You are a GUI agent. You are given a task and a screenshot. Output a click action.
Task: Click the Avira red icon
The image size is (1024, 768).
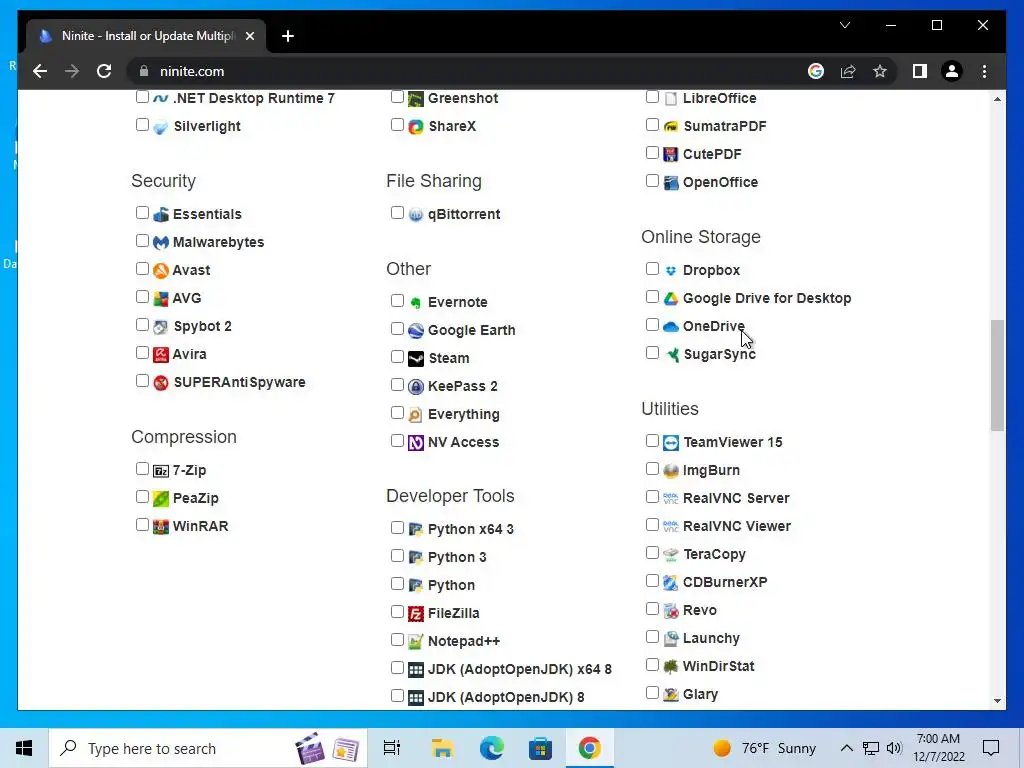click(x=161, y=355)
